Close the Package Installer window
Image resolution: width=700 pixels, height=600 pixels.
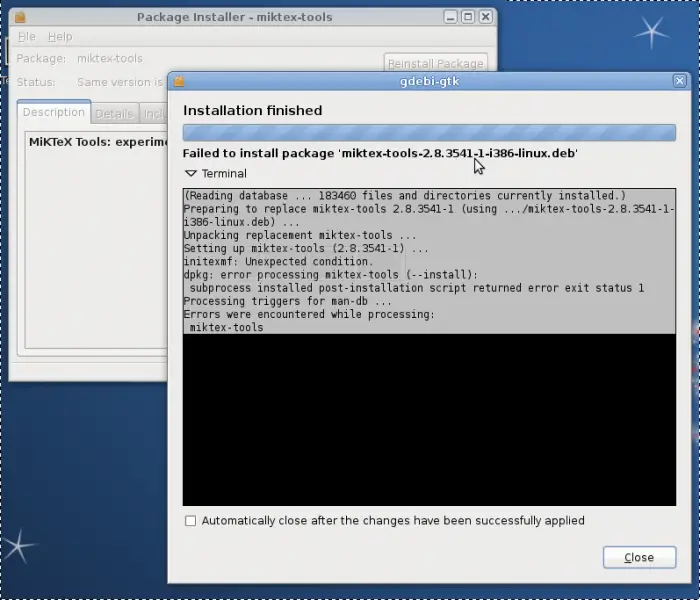(486, 17)
